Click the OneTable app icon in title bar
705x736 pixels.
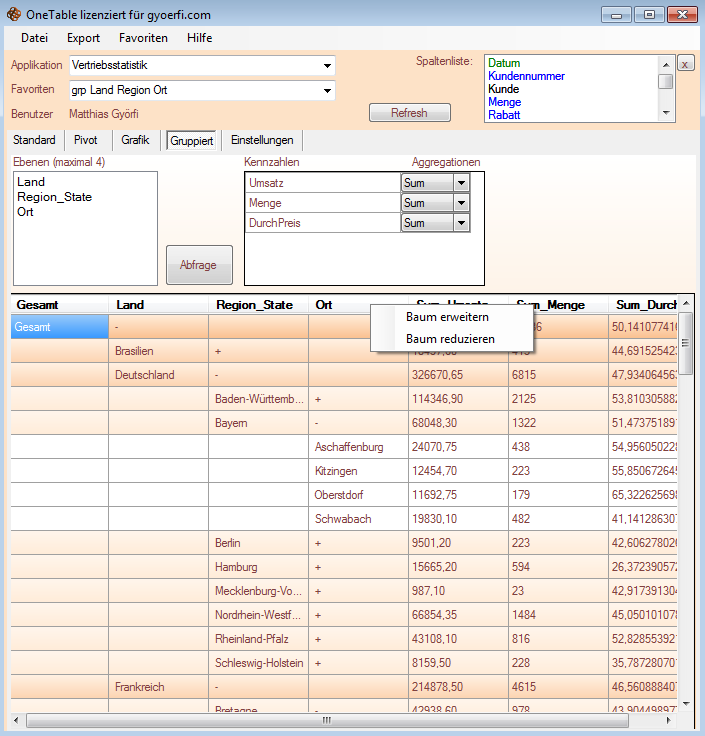tap(13, 14)
